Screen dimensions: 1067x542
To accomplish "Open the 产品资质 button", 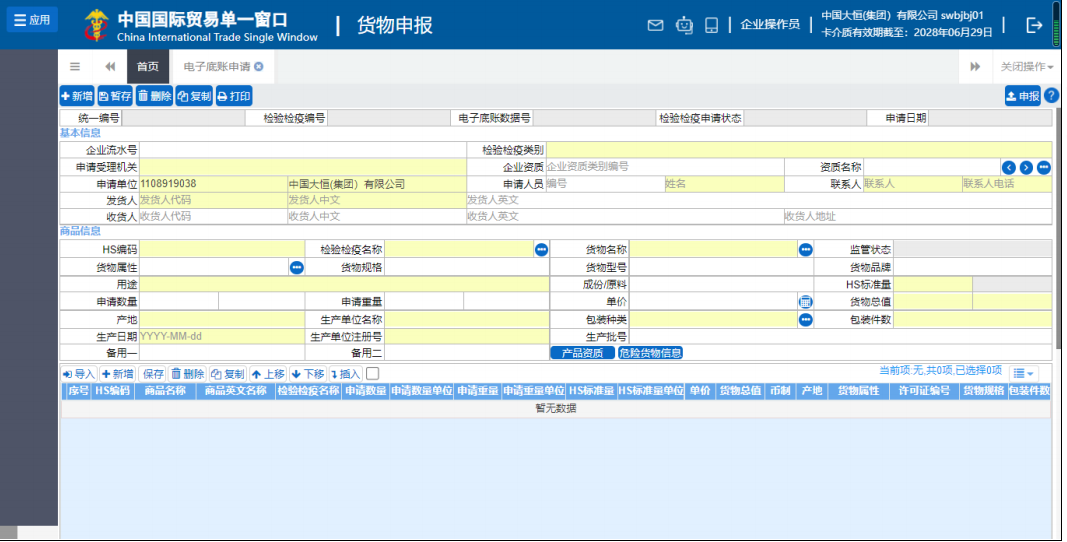I will [x=582, y=353].
